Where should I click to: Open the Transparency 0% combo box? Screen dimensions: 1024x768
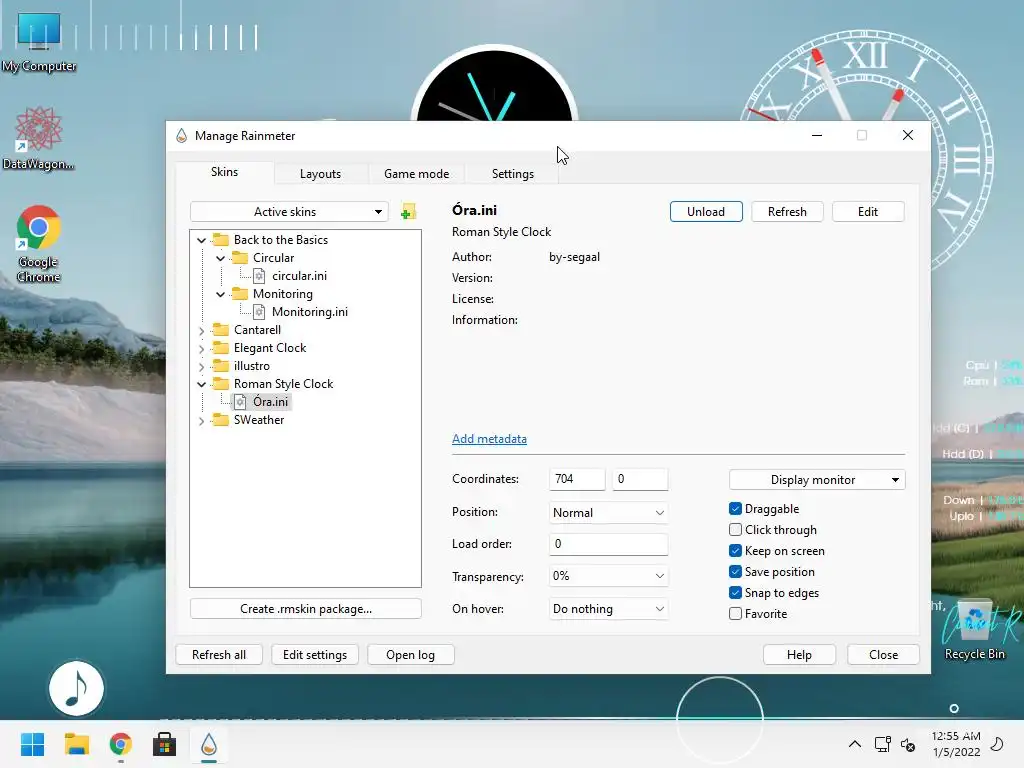(608, 576)
